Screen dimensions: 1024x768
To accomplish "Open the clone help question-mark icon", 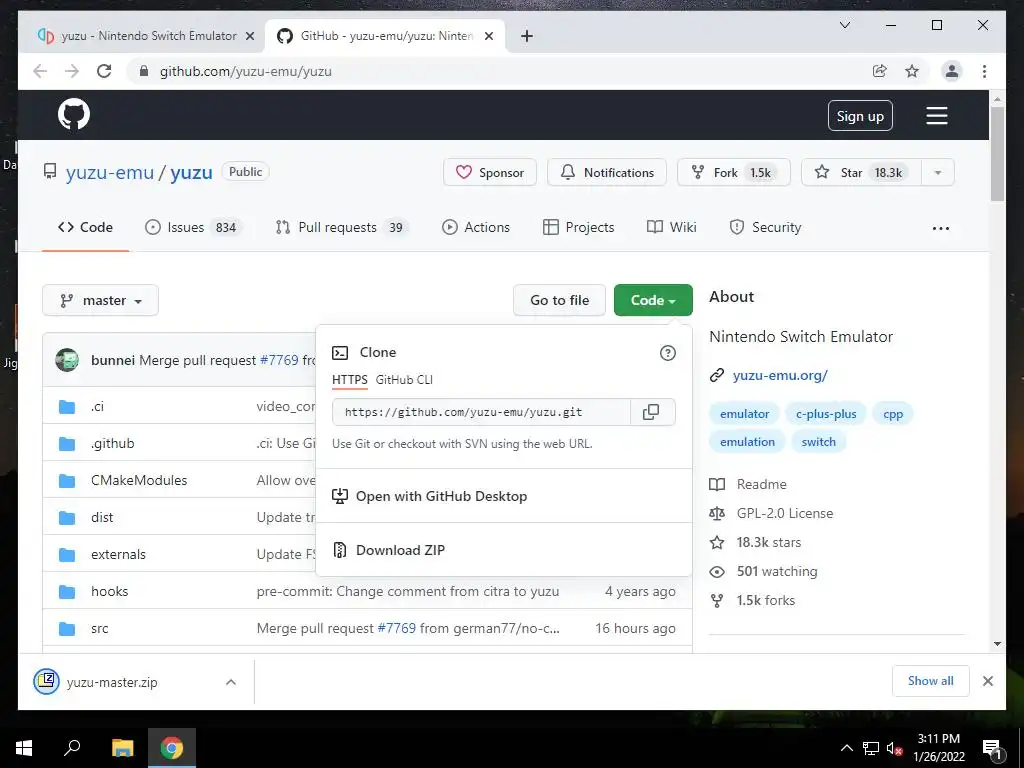I will coord(667,353).
